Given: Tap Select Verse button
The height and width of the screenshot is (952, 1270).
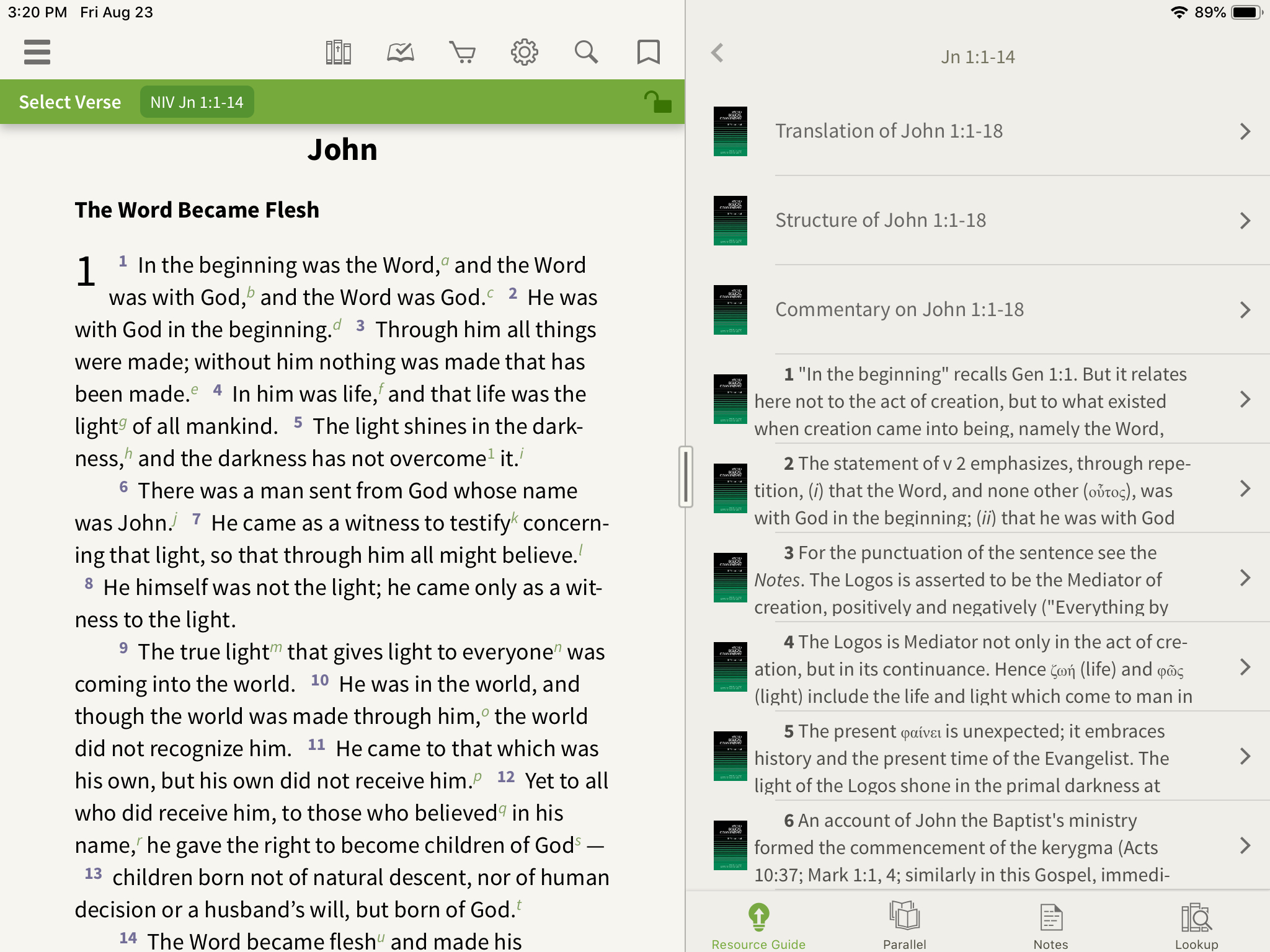Looking at the screenshot, I should coord(70,102).
